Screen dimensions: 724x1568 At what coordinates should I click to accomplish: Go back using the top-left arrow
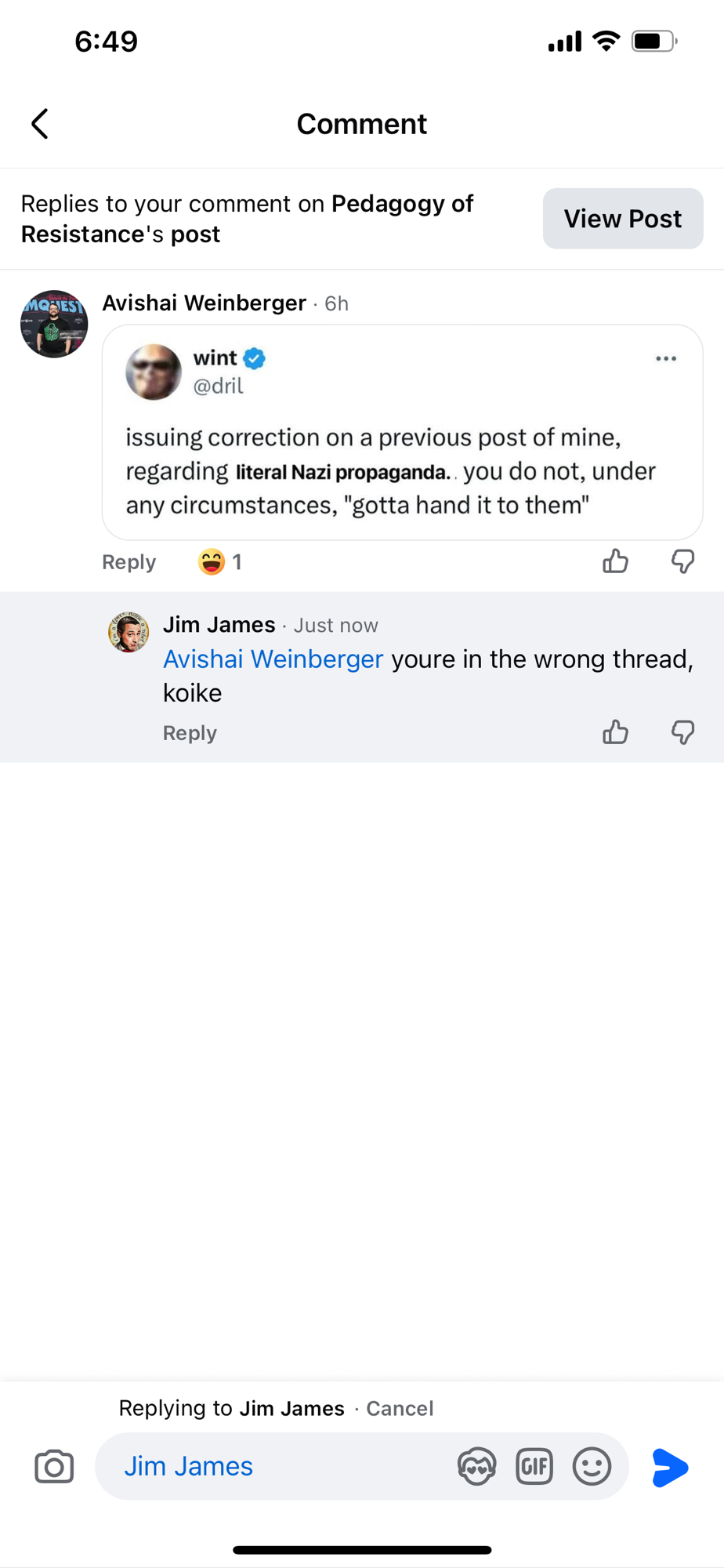(40, 124)
